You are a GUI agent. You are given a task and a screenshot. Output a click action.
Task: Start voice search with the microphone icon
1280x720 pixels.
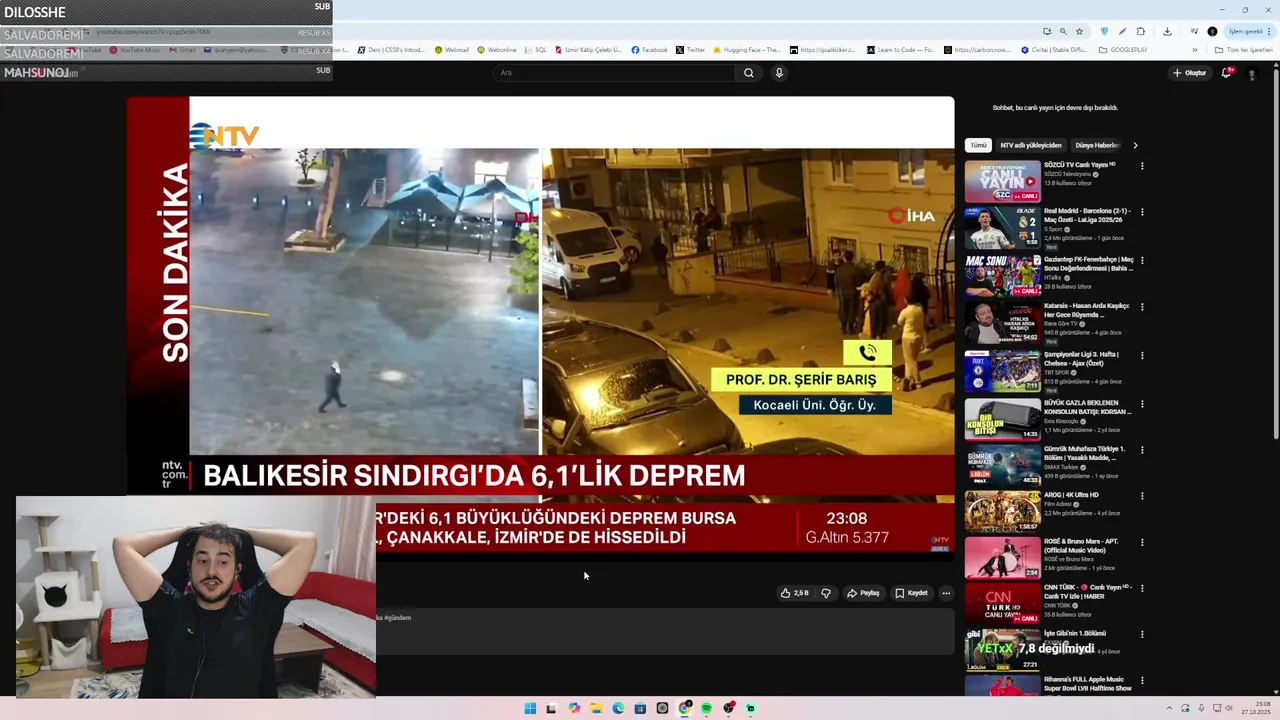tap(779, 73)
